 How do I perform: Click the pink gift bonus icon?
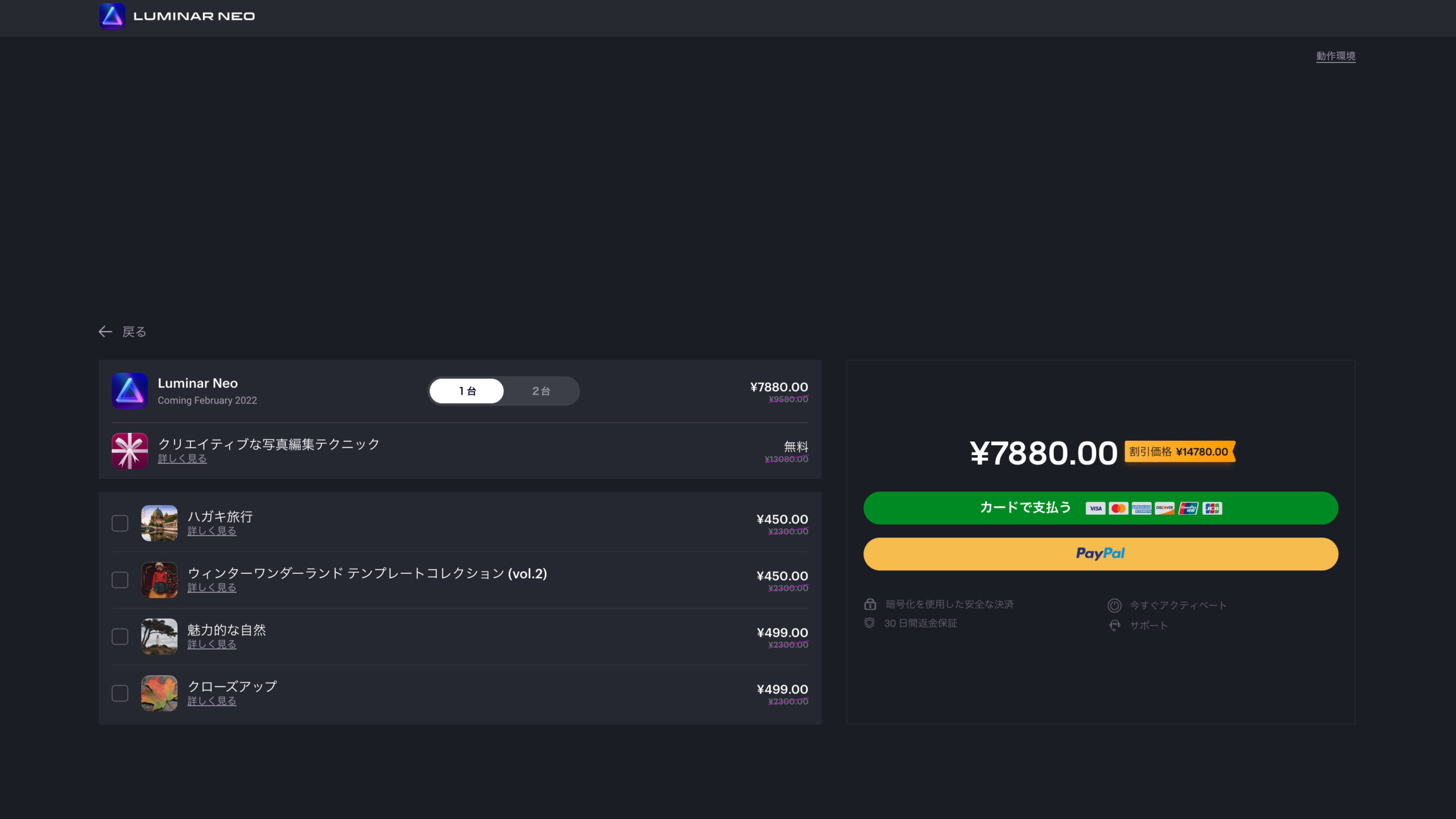130,451
